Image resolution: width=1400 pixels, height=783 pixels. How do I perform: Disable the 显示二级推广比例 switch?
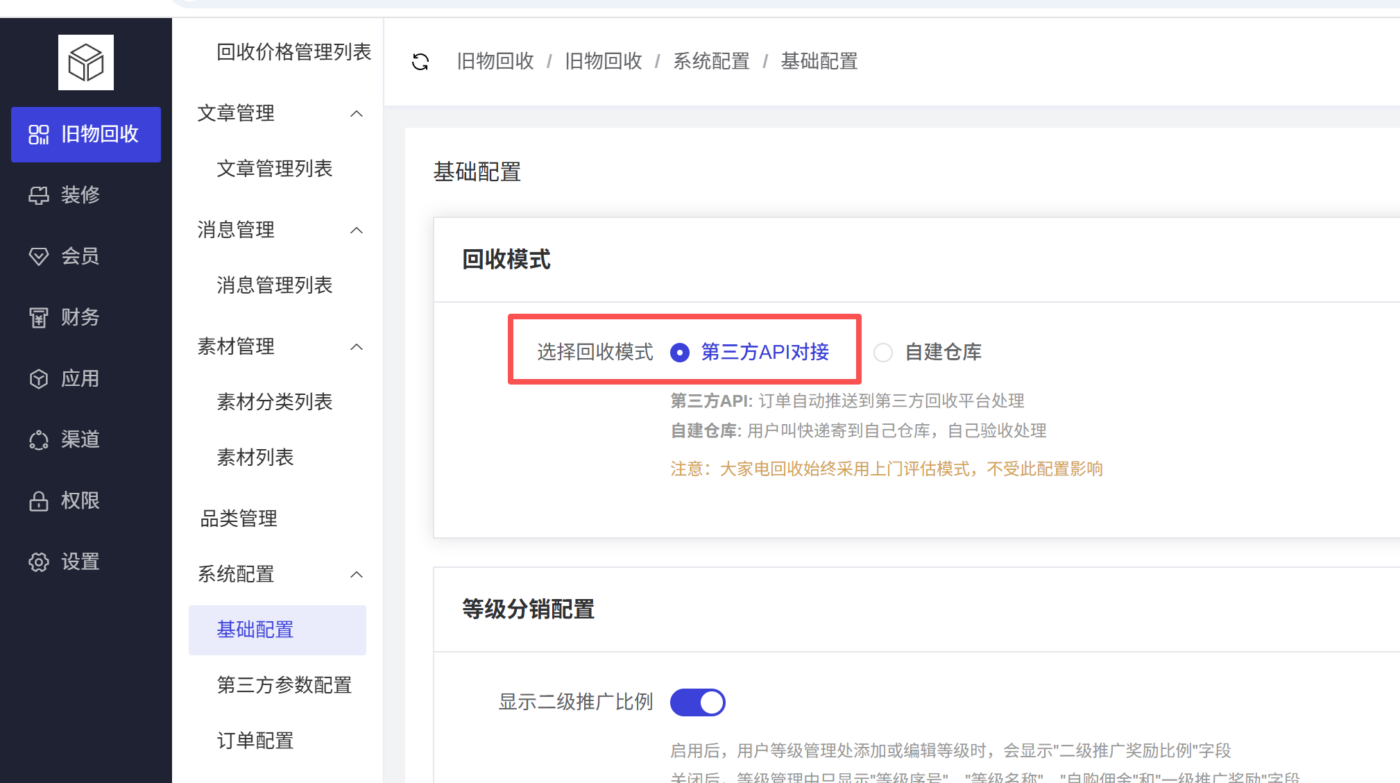coord(697,702)
